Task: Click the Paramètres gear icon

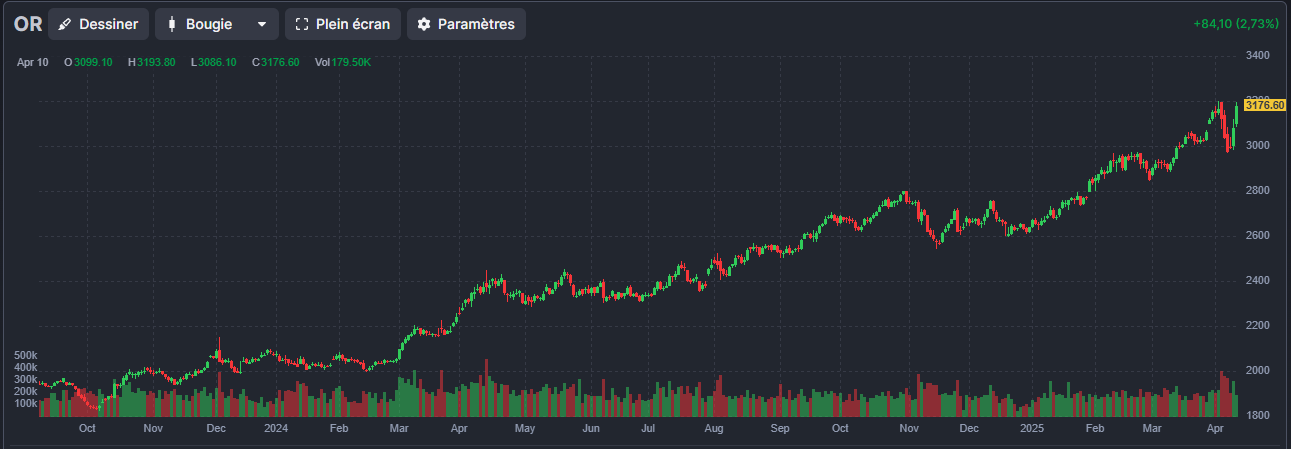Action: [x=424, y=24]
